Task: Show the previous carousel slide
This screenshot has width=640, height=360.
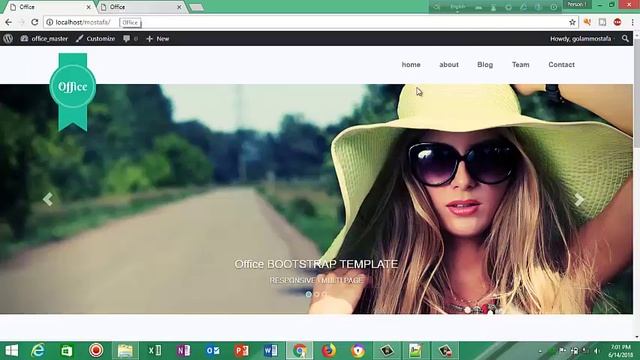Action: pyautogui.click(x=48, y=199)
